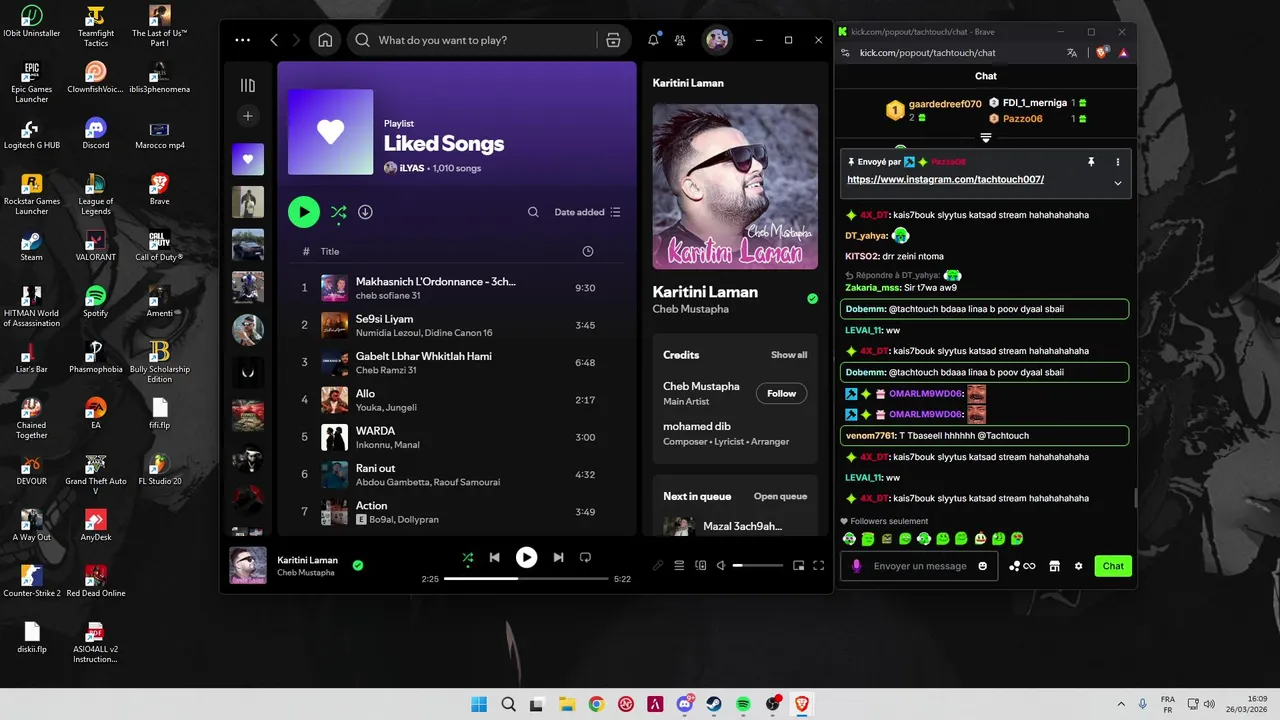Open Friend Activity icon in Spotify

coord(680,40)
